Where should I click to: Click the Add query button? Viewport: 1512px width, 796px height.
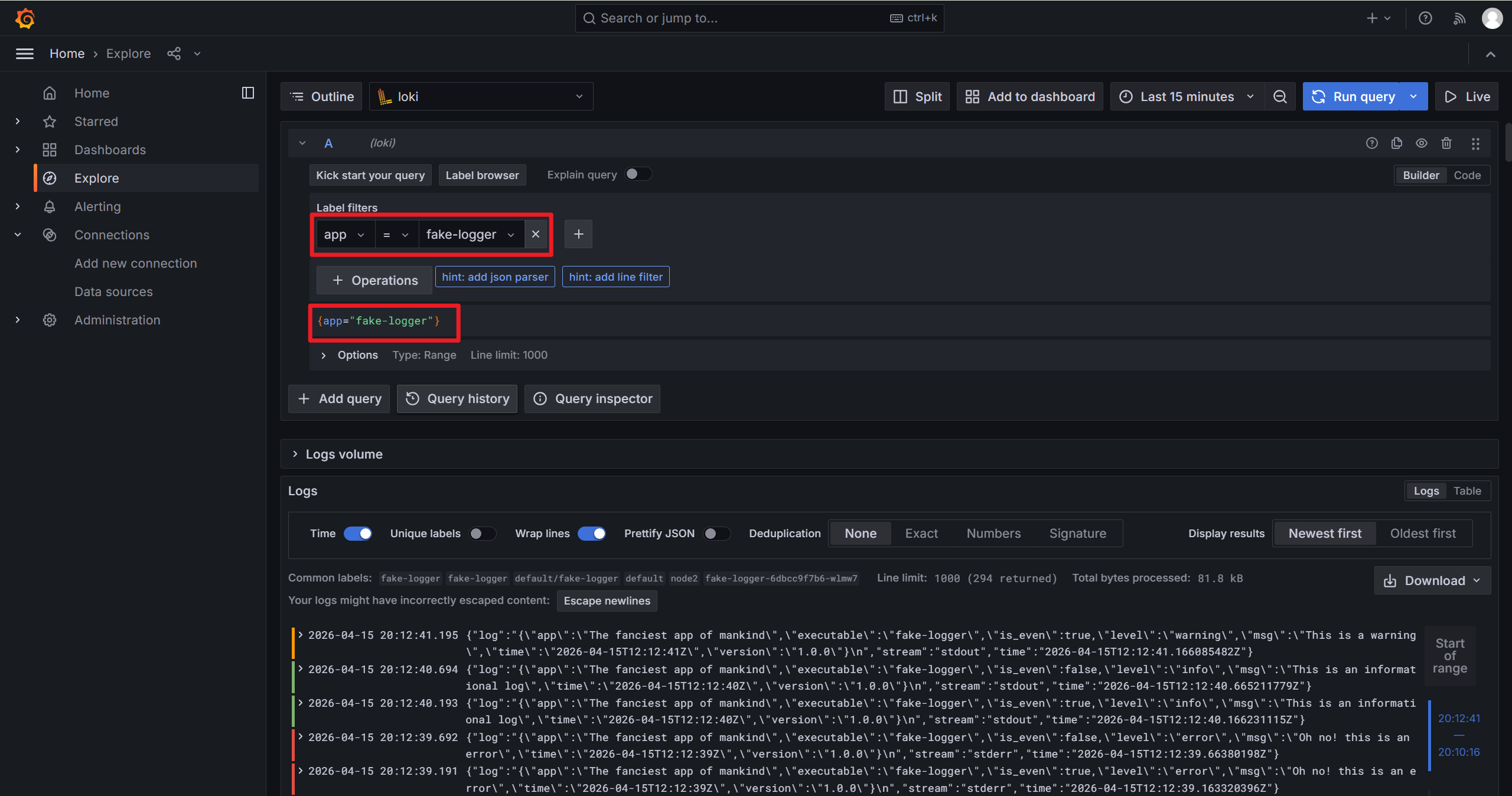click(339, 399)
